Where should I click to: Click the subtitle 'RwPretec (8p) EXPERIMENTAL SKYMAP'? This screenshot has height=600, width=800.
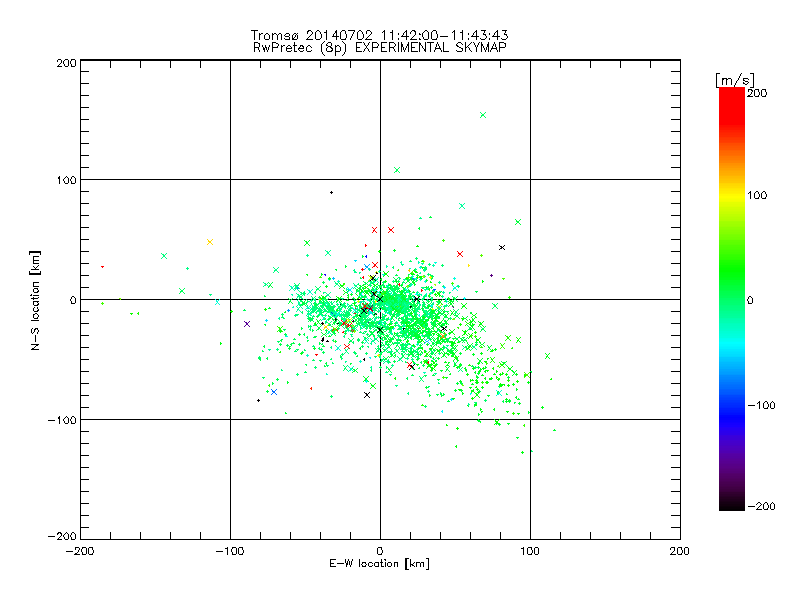pos(380,48)
